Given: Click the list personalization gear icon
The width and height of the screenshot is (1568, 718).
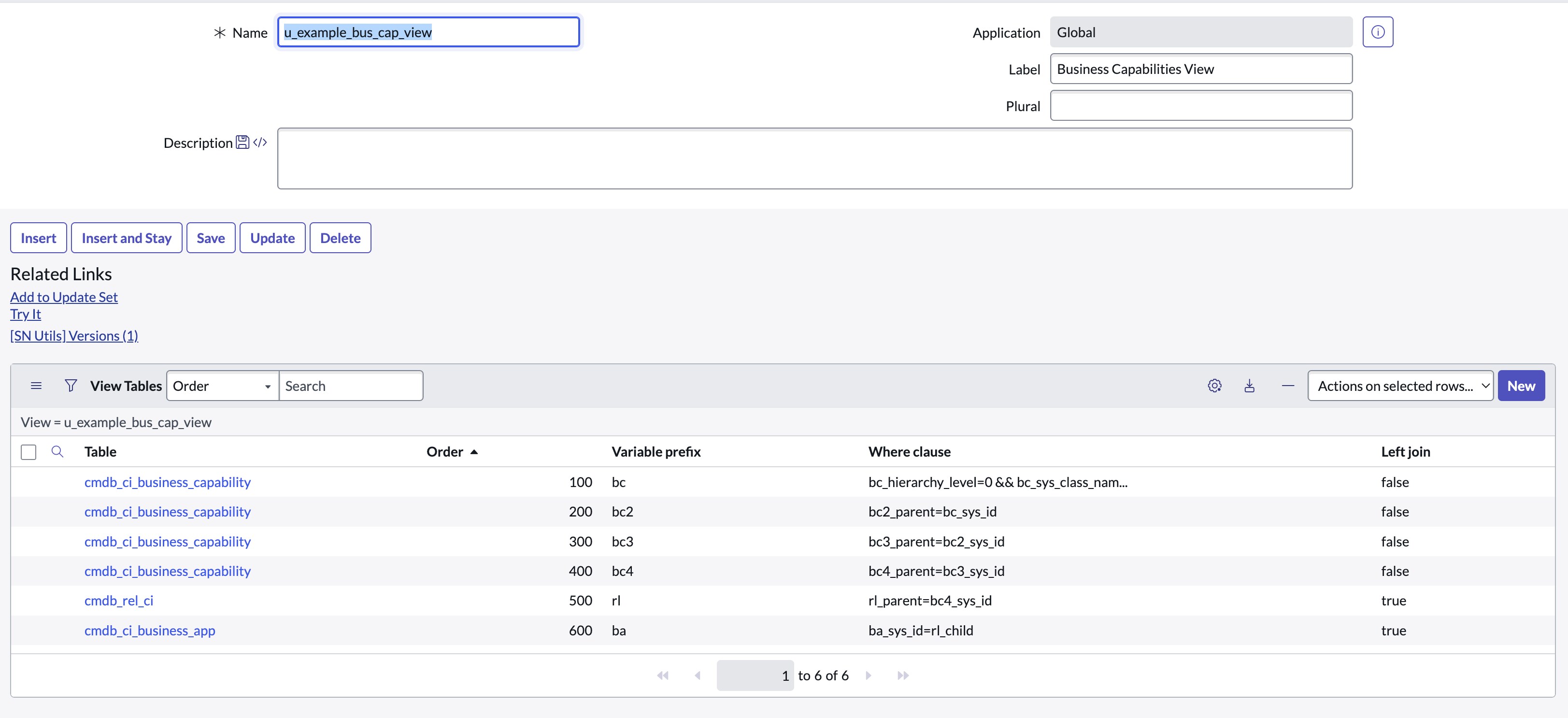Looking at the screenshot, I should [1215, 386].
